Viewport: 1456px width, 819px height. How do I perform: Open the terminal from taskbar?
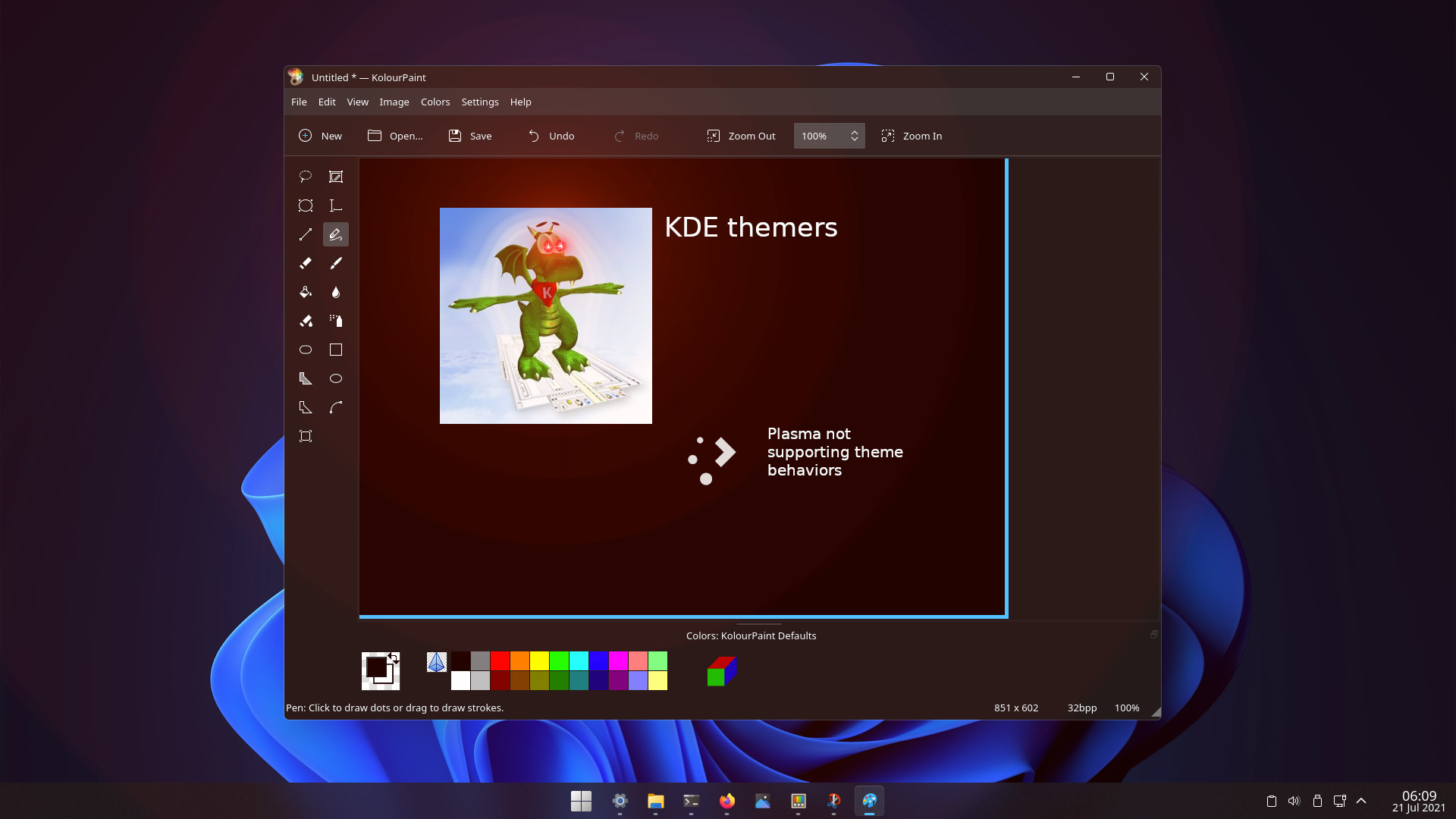(x=691, y=801)
